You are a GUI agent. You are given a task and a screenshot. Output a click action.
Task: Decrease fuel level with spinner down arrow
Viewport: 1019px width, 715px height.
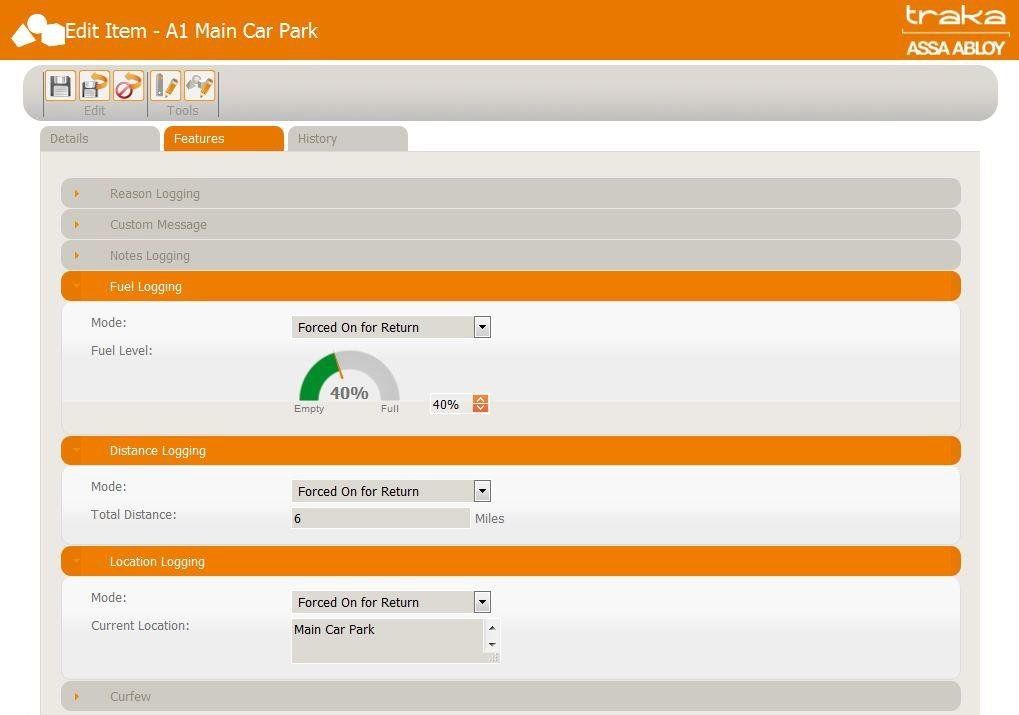(480, 408)
